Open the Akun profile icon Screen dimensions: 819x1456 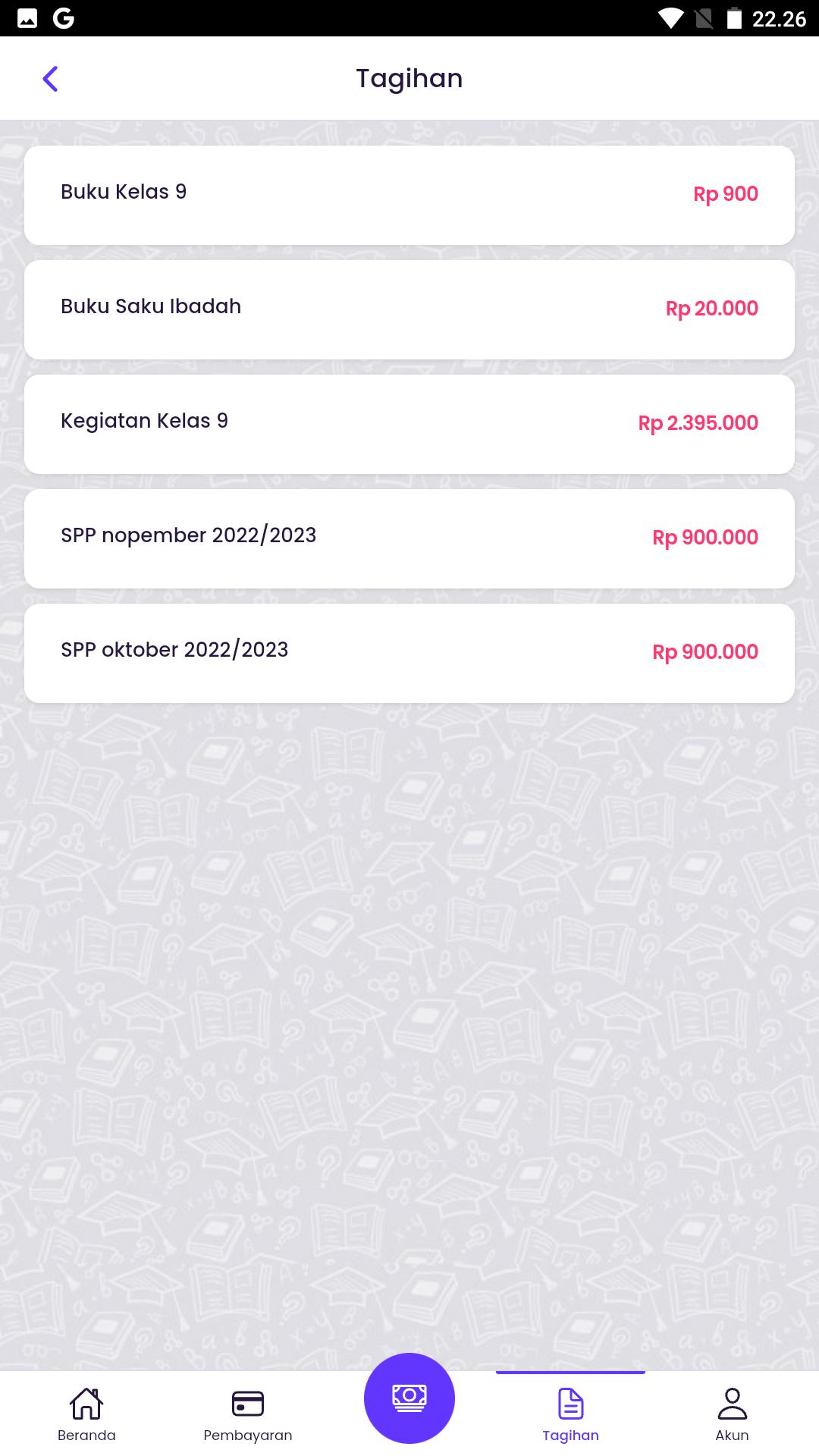pyautogui.click(x=732, y=1403)
